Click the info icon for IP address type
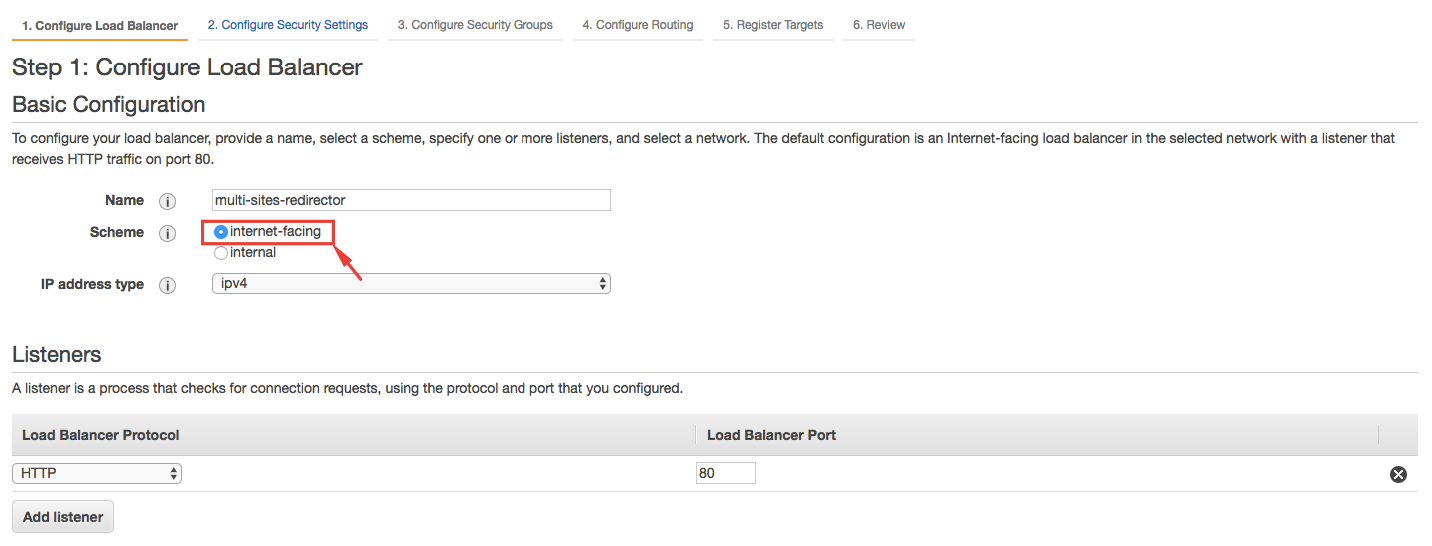The image size is (1432, 546). (167, 285)
